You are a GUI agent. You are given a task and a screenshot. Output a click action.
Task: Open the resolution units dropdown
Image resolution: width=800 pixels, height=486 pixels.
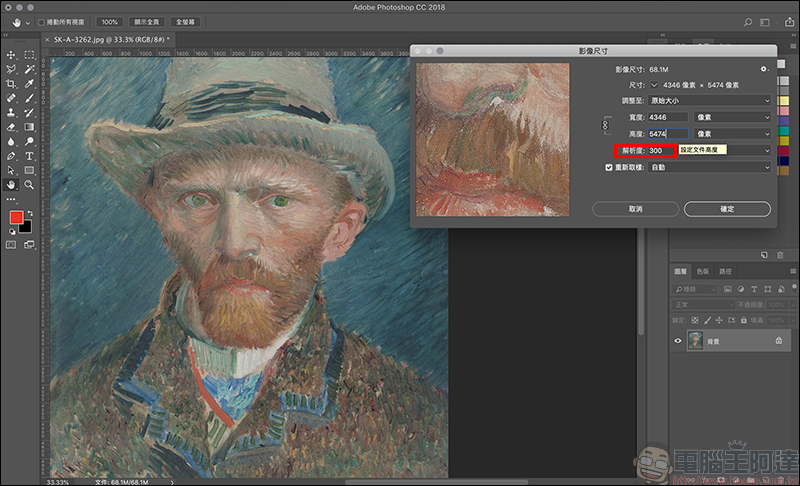coord(767,150)
